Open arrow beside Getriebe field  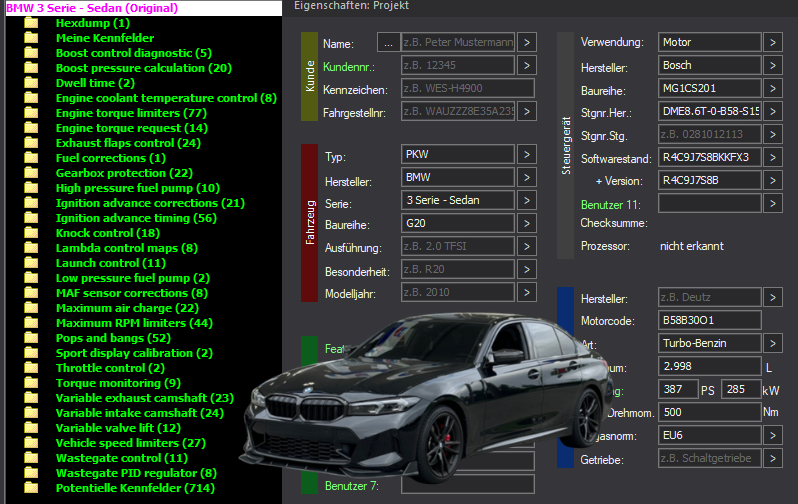tap(773, 458)
